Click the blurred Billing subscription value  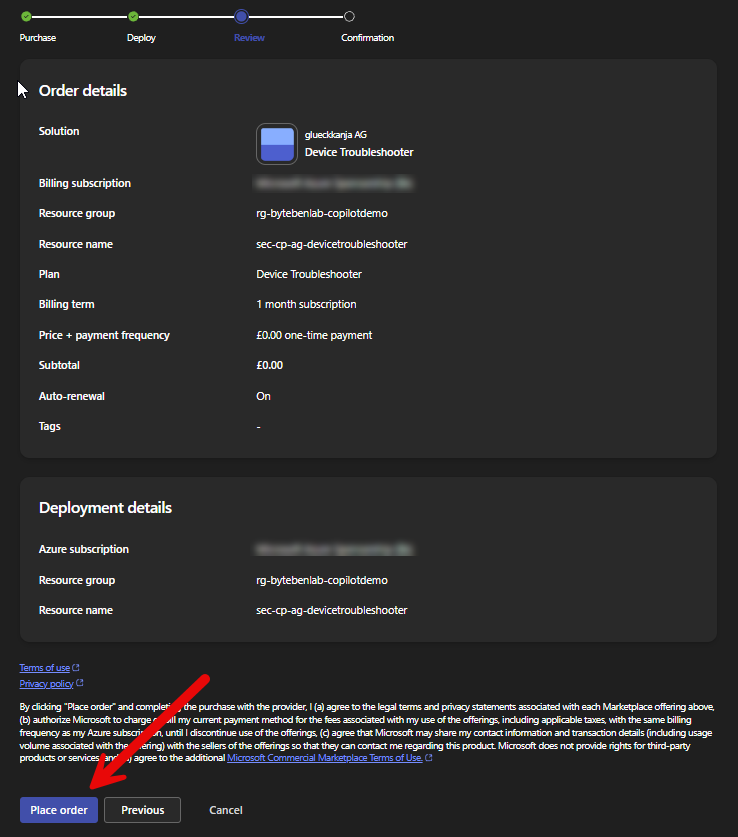[334, 184]
